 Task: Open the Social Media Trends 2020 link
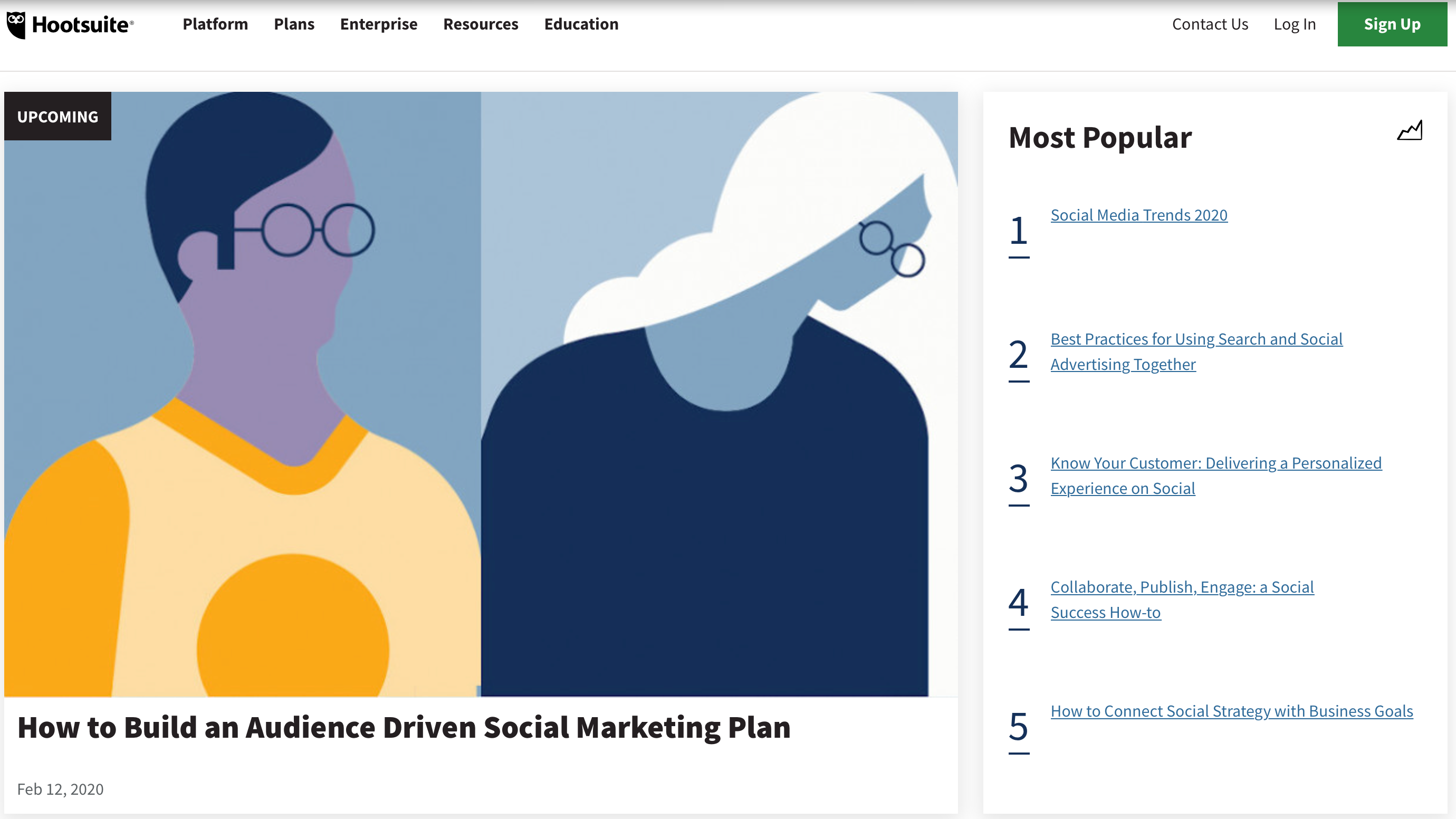1139,215
